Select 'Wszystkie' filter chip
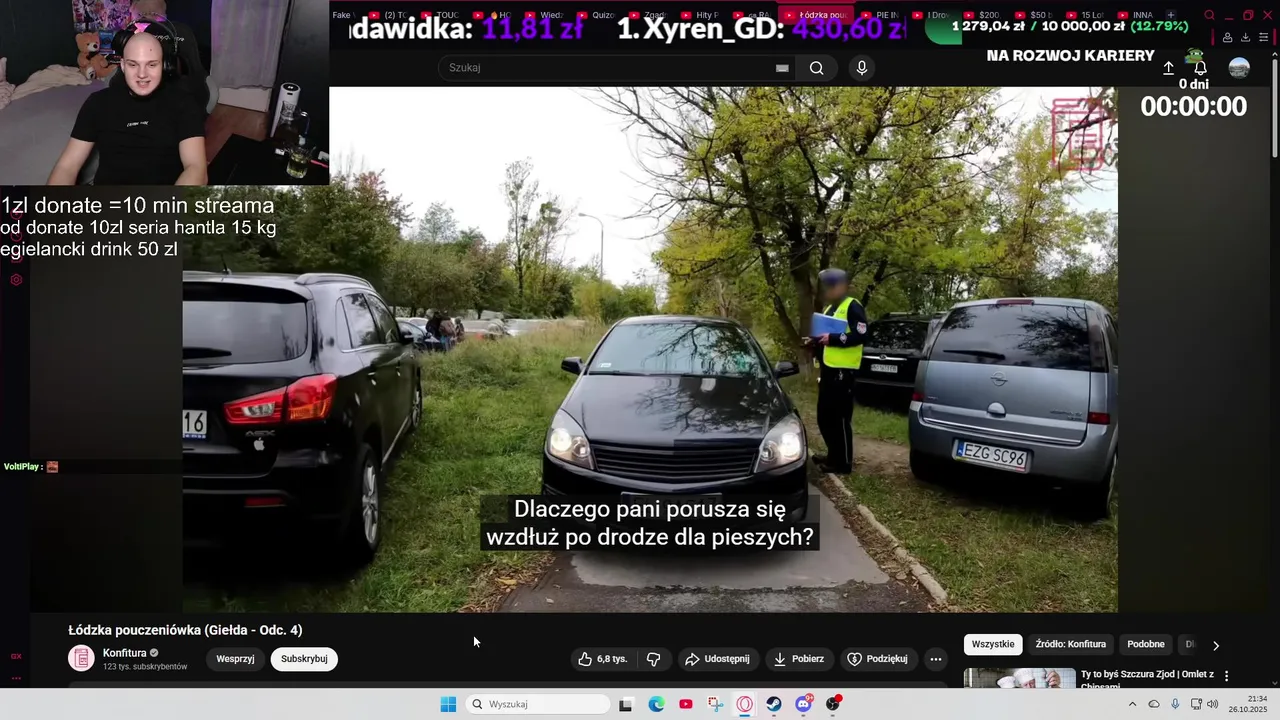The height and width of the screenshot is (720, 1280). tap(993, 644)
